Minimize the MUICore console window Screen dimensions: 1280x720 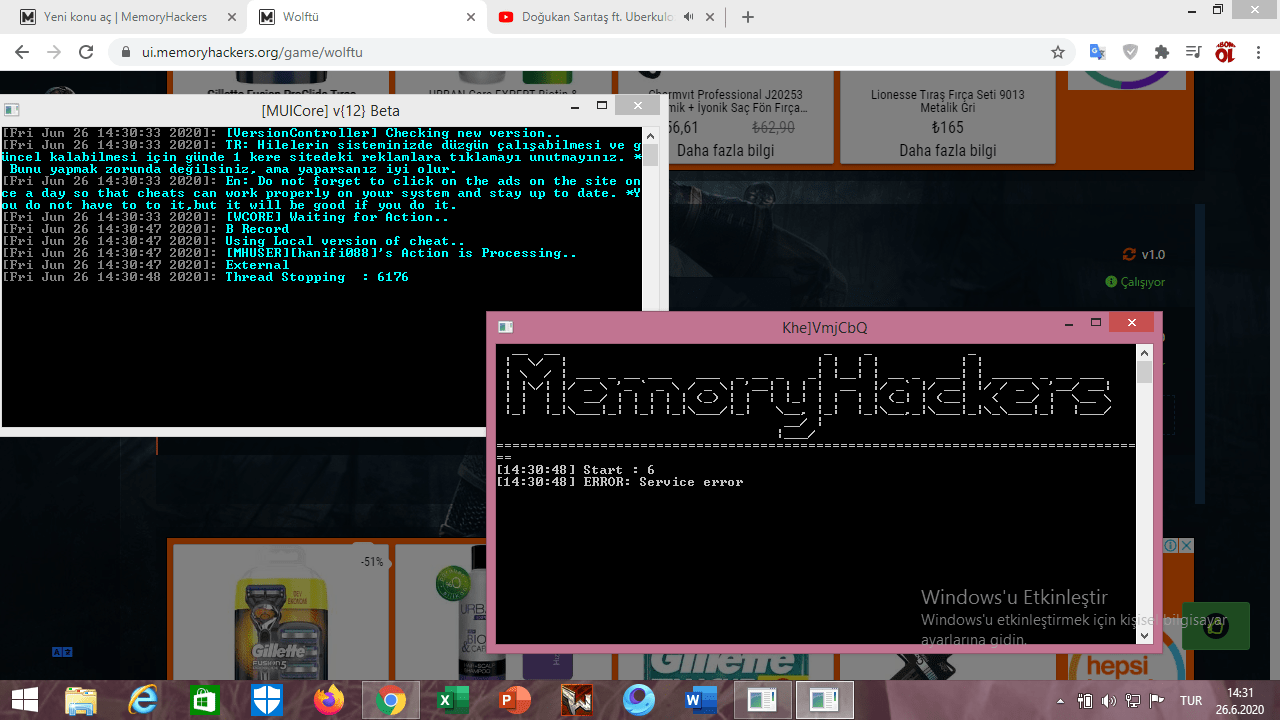tap(574, 105)
